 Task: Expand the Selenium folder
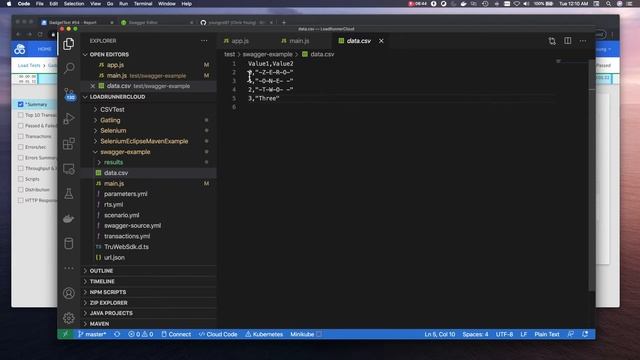point(113,131)
